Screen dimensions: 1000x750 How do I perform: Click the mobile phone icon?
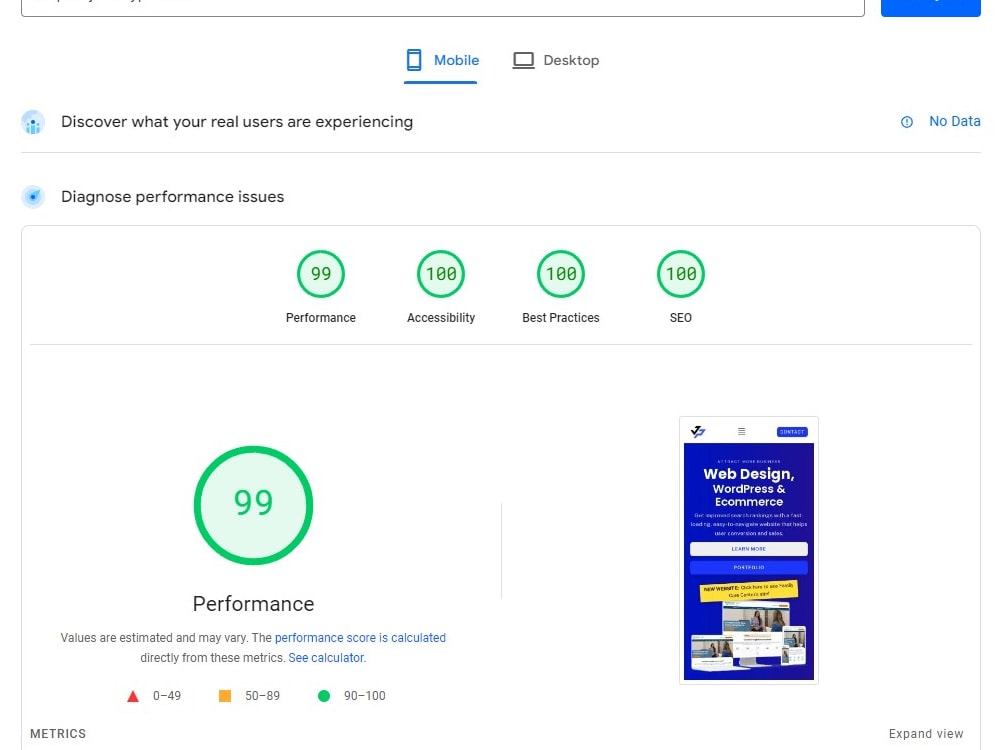click(x=414, y=60)
